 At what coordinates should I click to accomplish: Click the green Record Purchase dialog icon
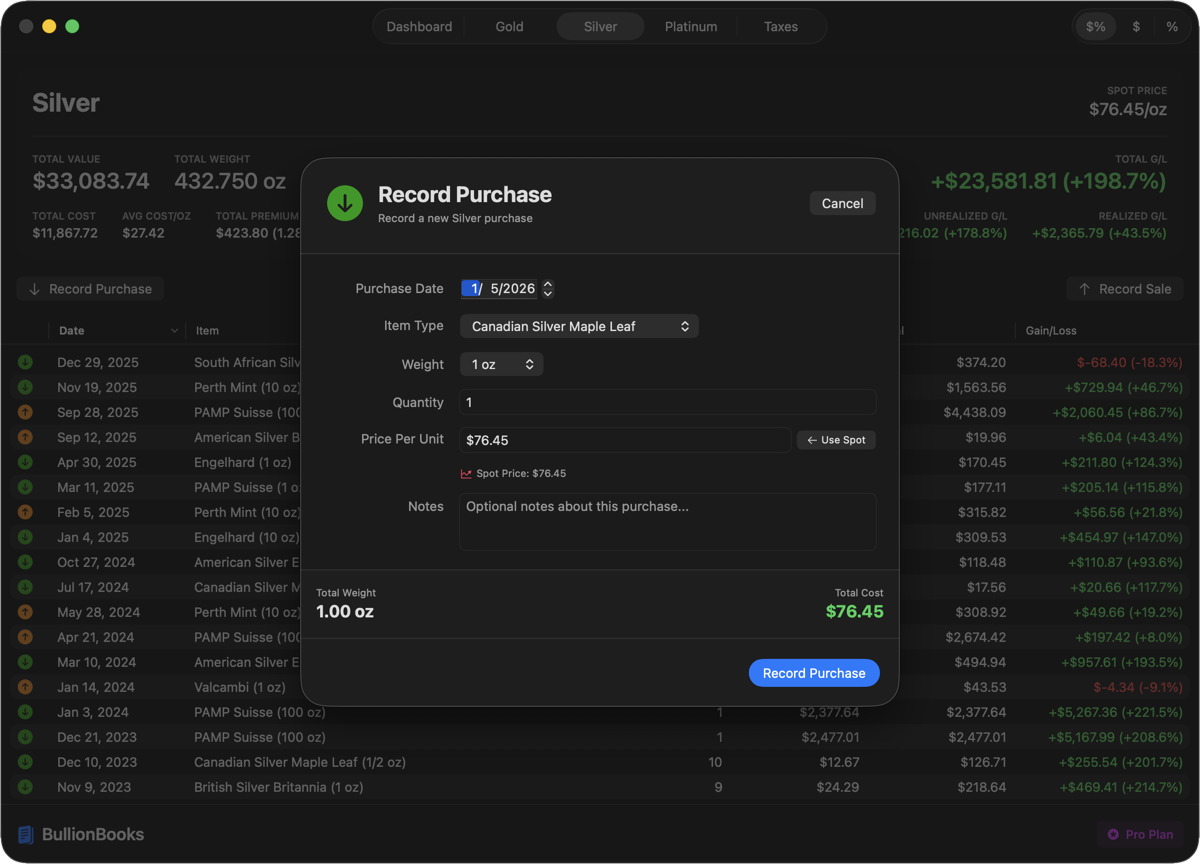pos(345,203)
